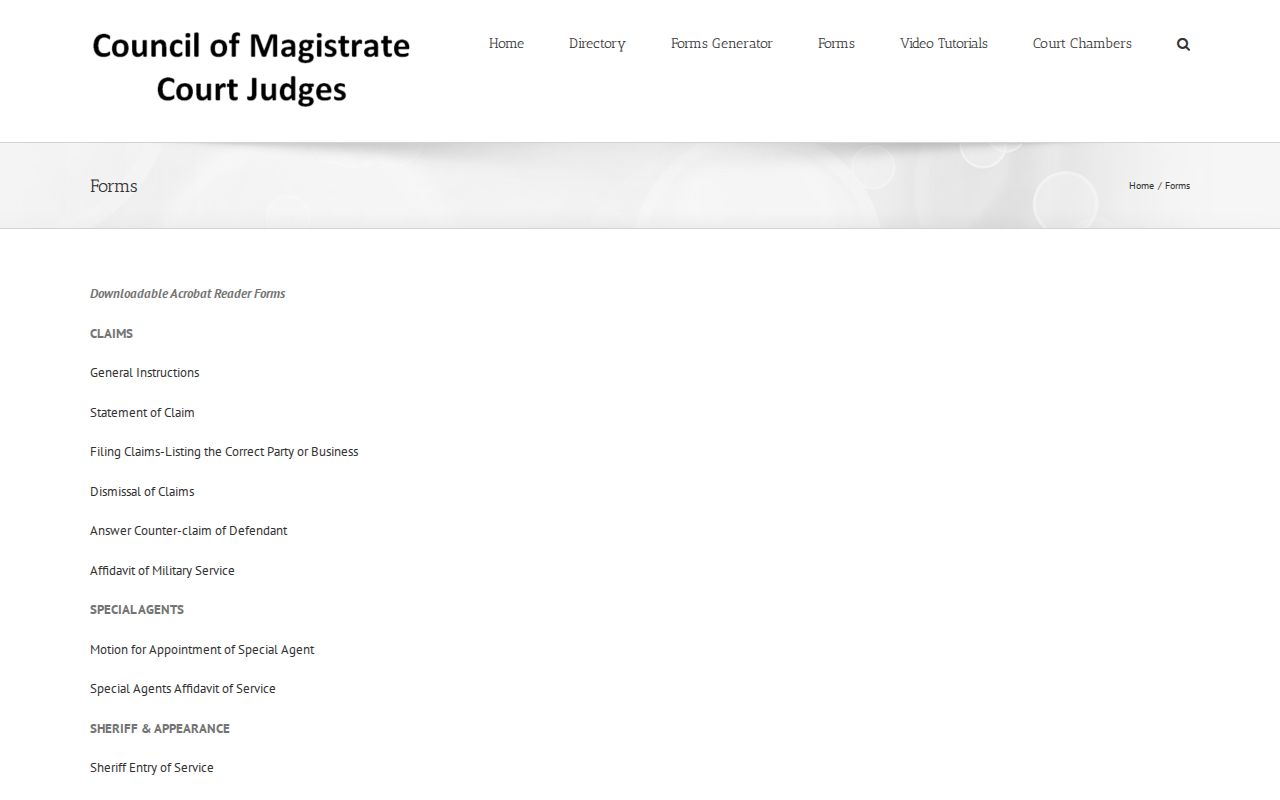Click the Downloadable Acrobat Reader Forms text
This screenshot has height=800, width=1280.
coord(187,294)
